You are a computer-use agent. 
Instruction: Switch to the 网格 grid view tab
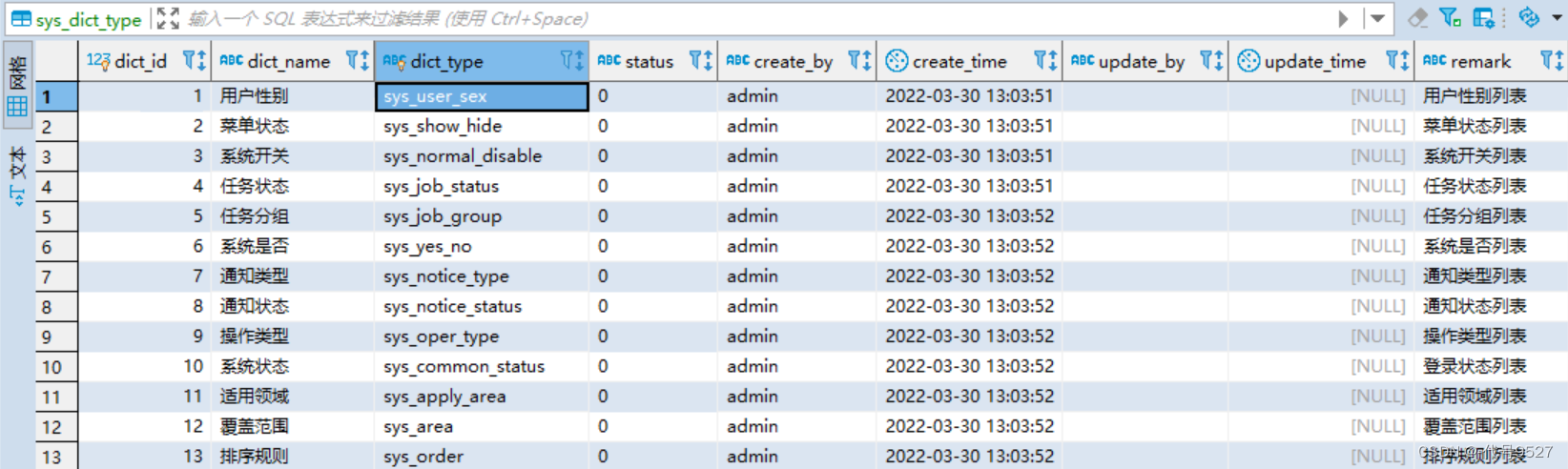click(17, 87)
